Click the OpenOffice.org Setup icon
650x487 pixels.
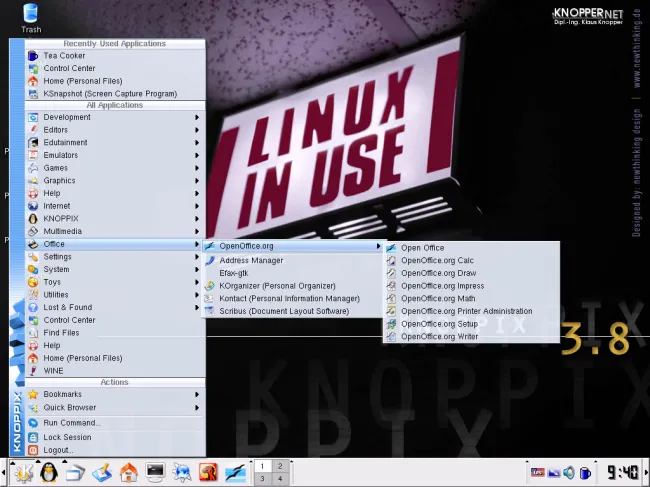click(391, 324)
